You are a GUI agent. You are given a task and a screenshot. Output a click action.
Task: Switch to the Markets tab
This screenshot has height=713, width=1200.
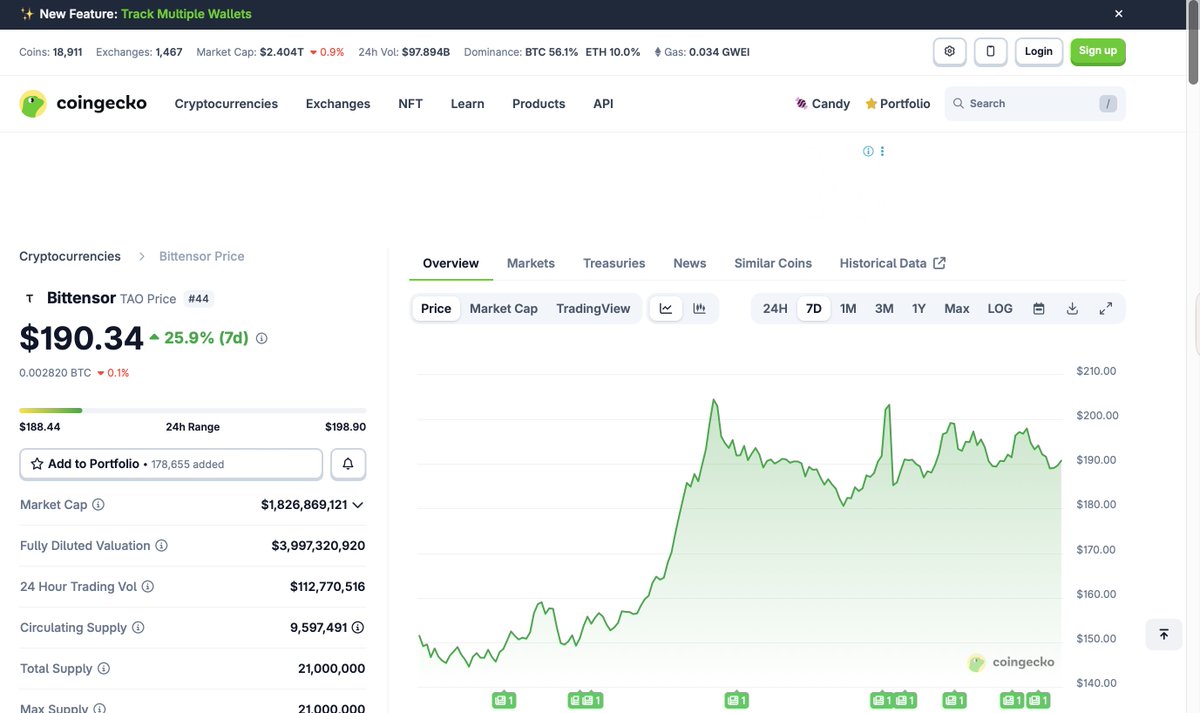[531, 263]
